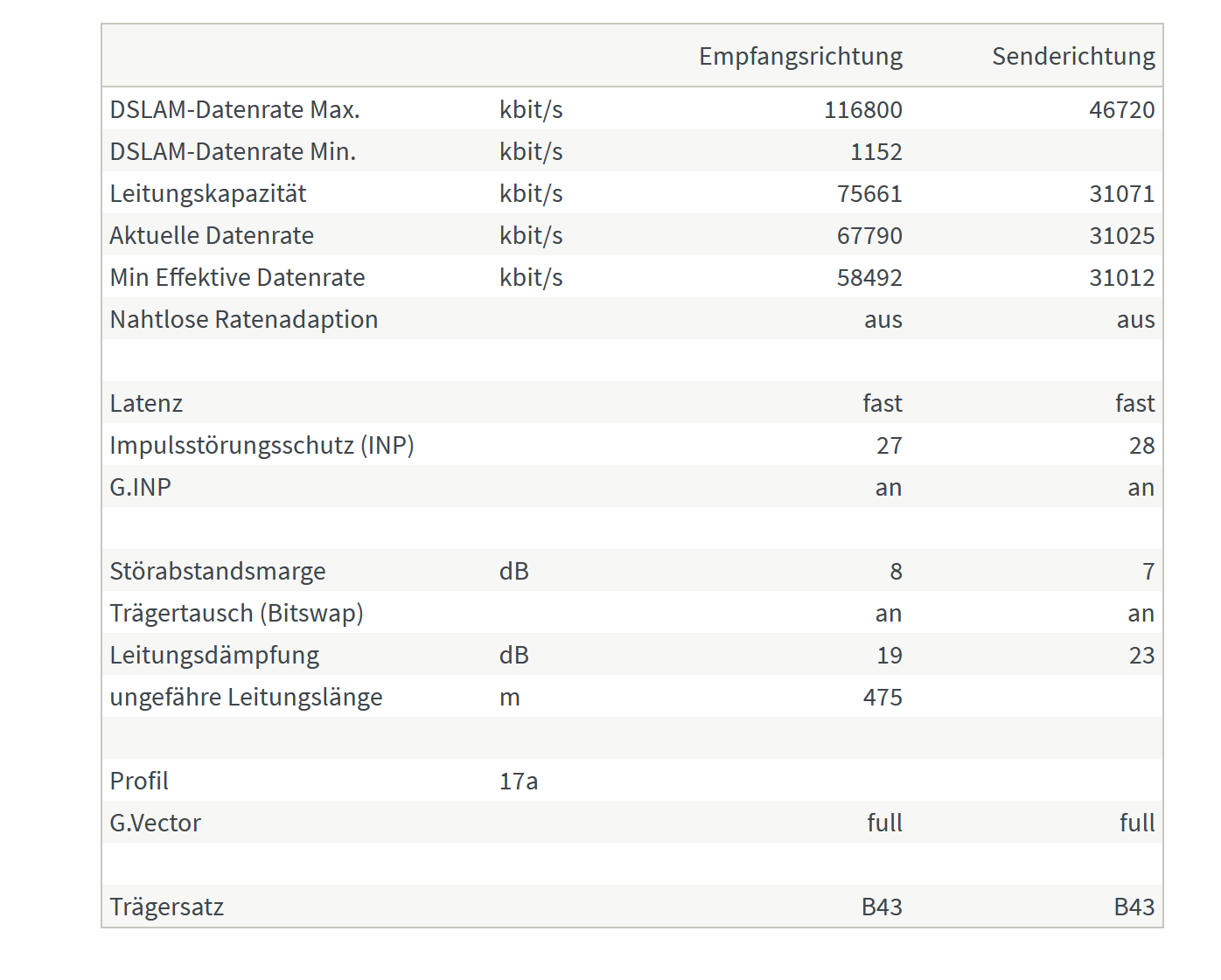This screenshot has width=1221, height=980.
Task: Select the Trägersatz row label
Action: pyautogui.click(x=167, y=907)
